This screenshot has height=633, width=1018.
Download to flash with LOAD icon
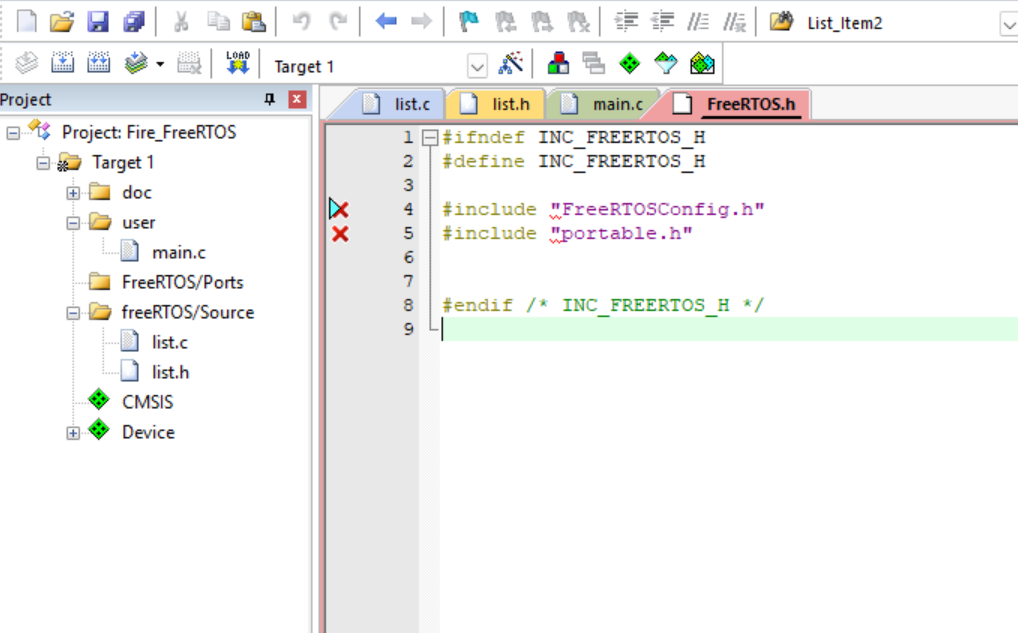pyautogui.click(x=238, y=63)
